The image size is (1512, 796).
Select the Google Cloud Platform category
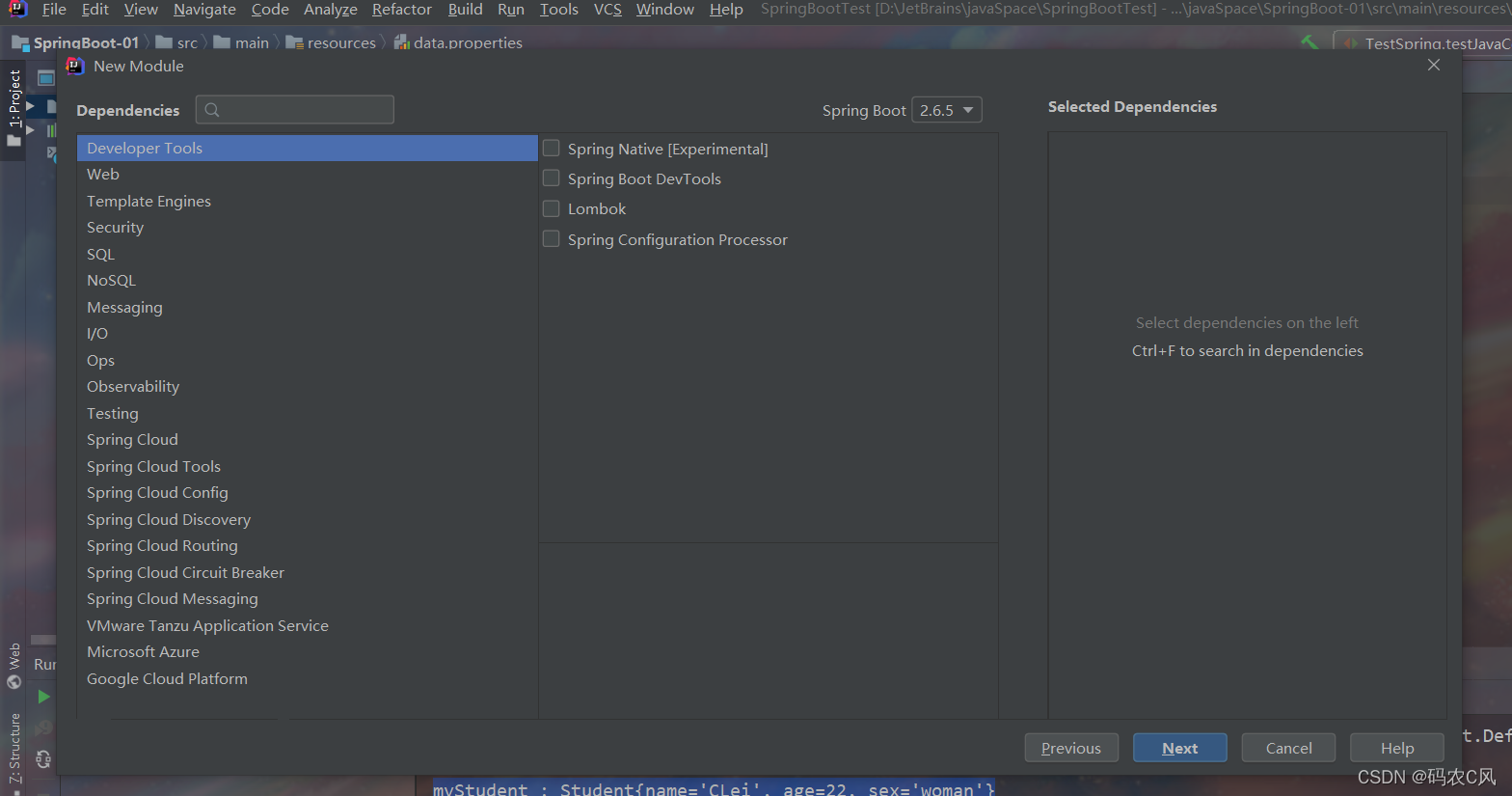(x=308, y=678)
